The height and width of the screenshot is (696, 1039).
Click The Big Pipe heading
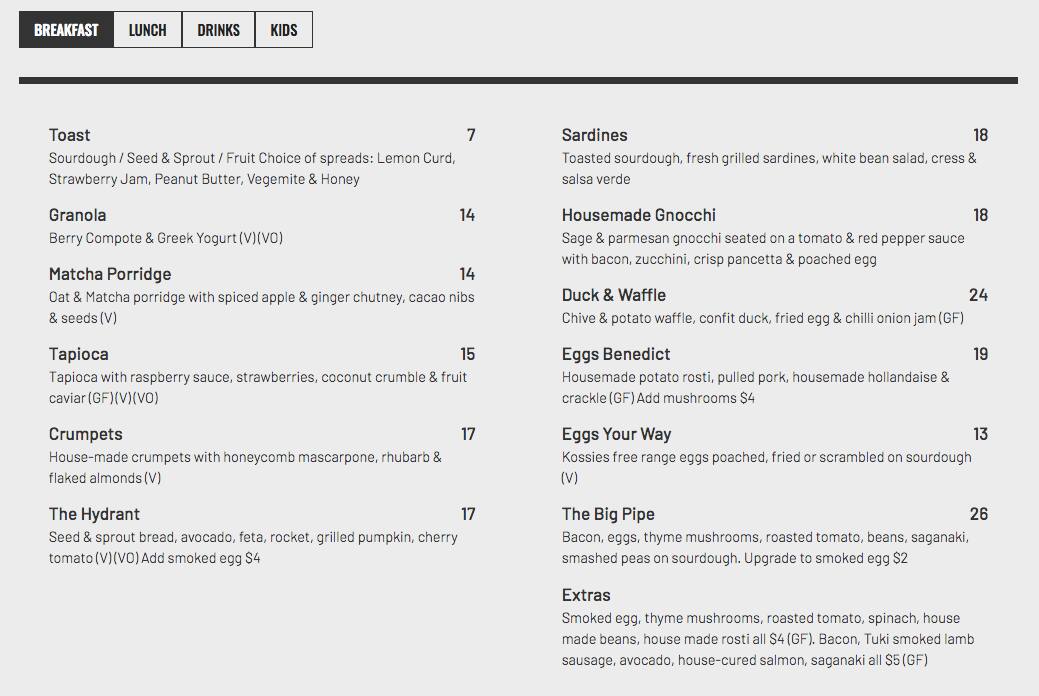[x=608, y=513]
